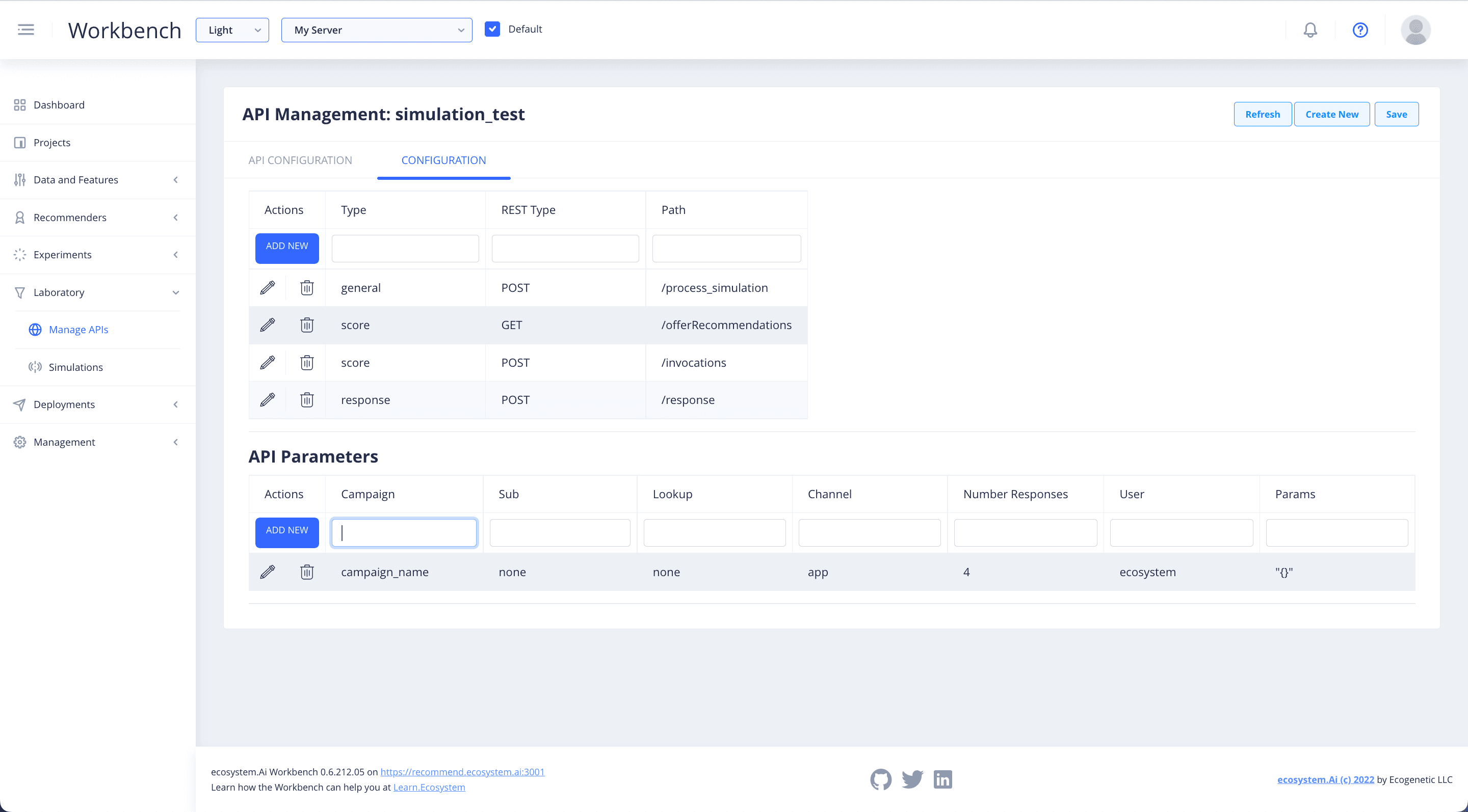The image size is (1468, 812).
Task: Click the Campaign filter input field
Action: click(x=404, y=532)
